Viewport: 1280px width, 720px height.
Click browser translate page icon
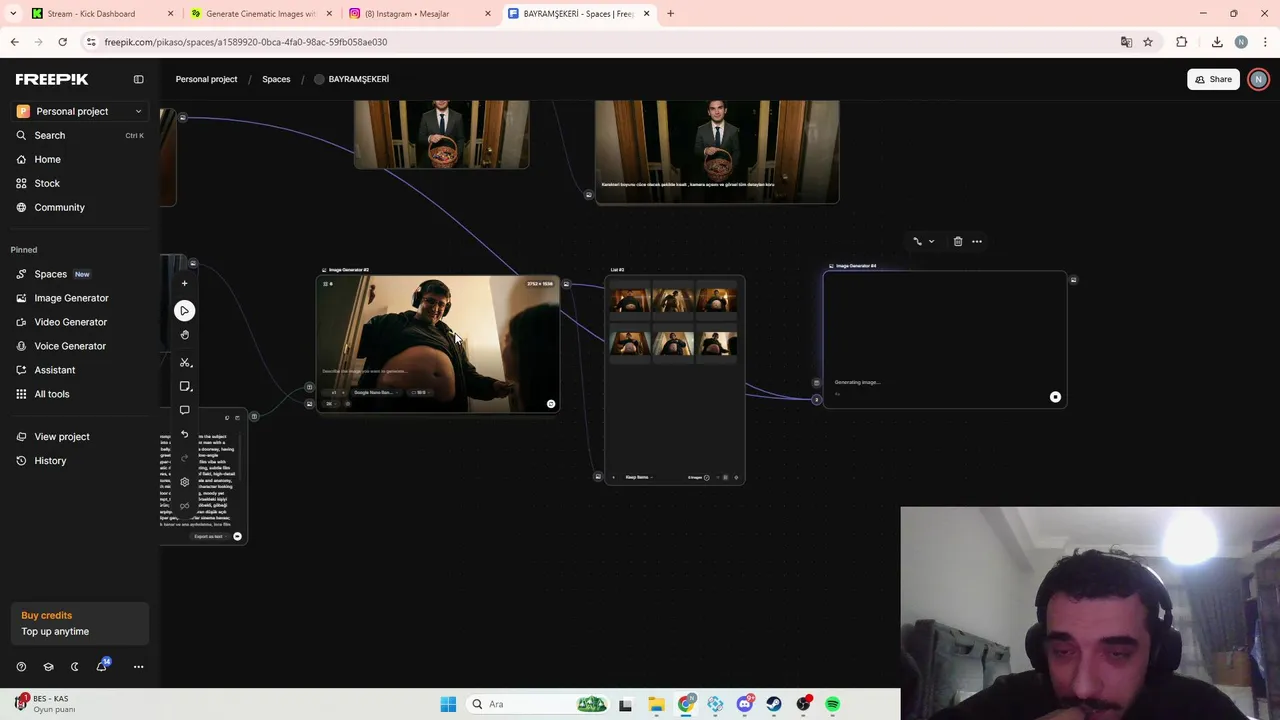pyautogui.click(x=1126, y=42)
